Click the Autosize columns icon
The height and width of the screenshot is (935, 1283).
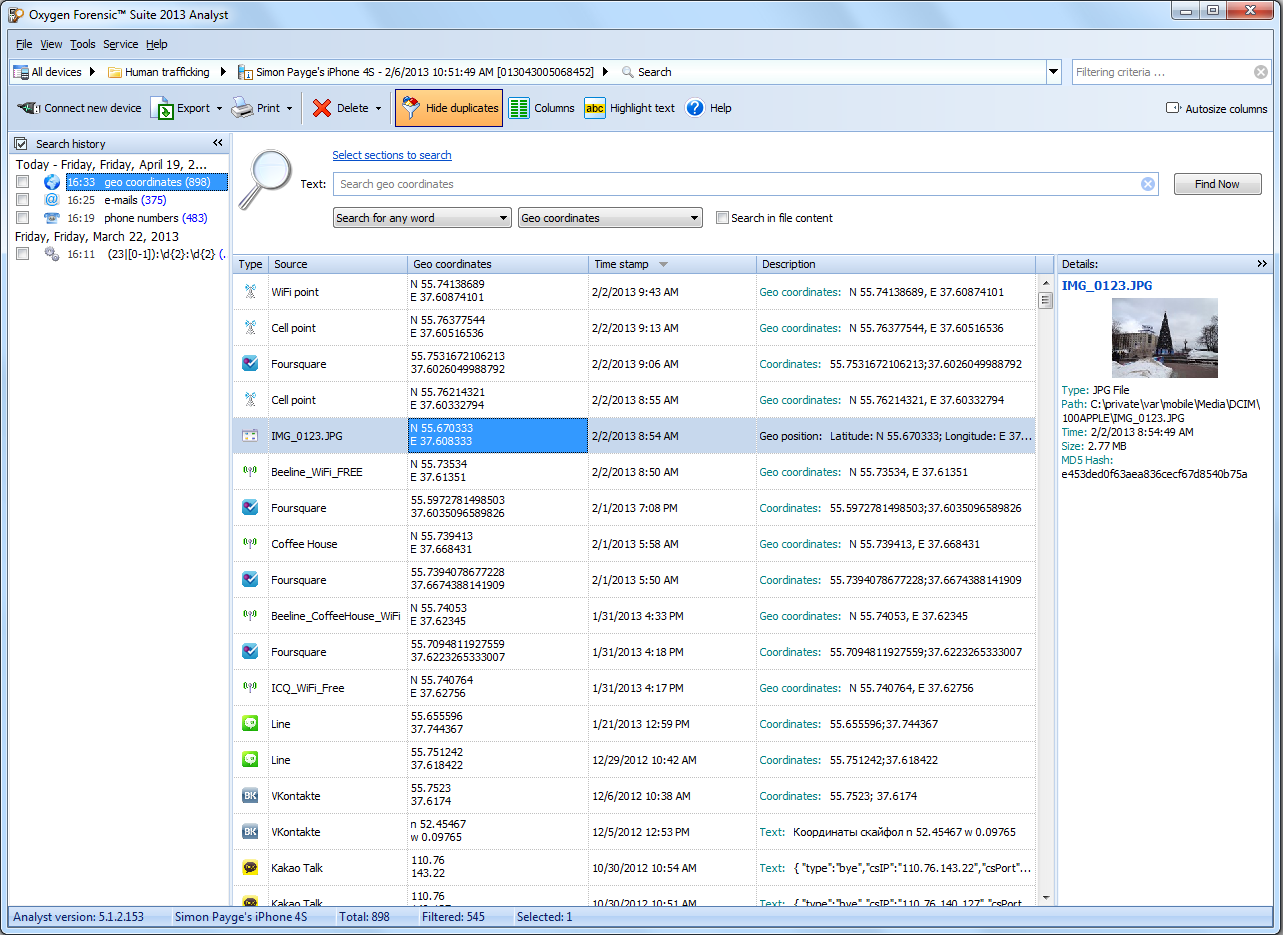coord(1174,108)
